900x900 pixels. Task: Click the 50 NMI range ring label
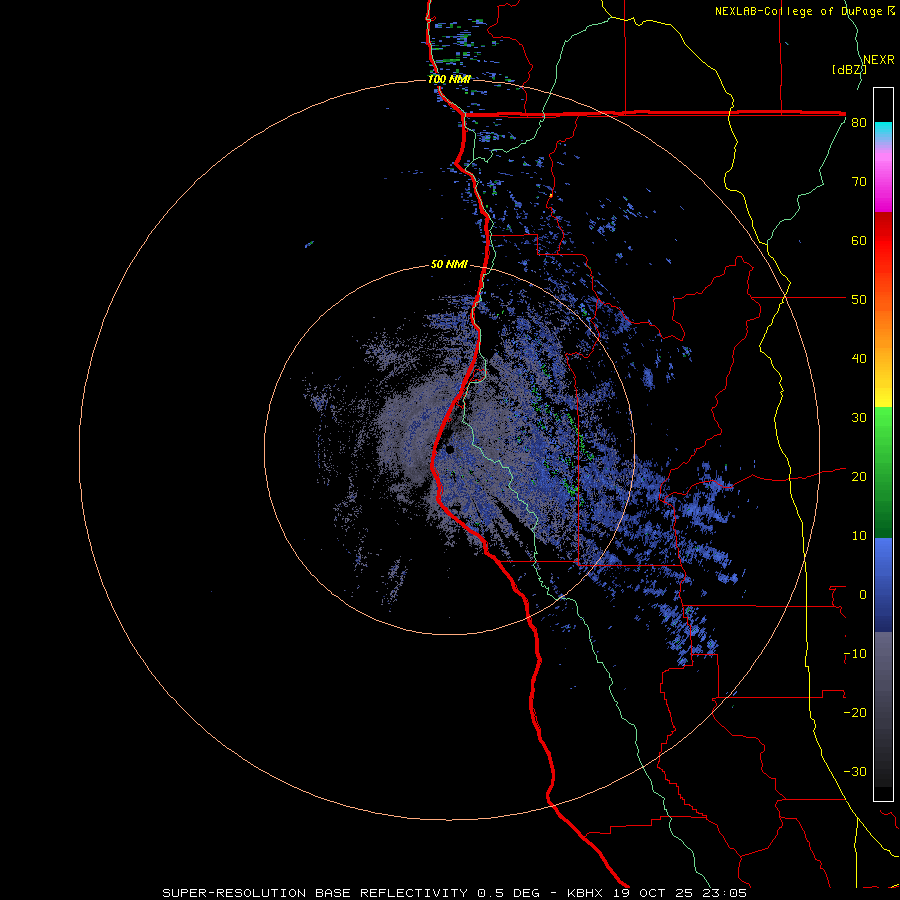tap(449, 265)
